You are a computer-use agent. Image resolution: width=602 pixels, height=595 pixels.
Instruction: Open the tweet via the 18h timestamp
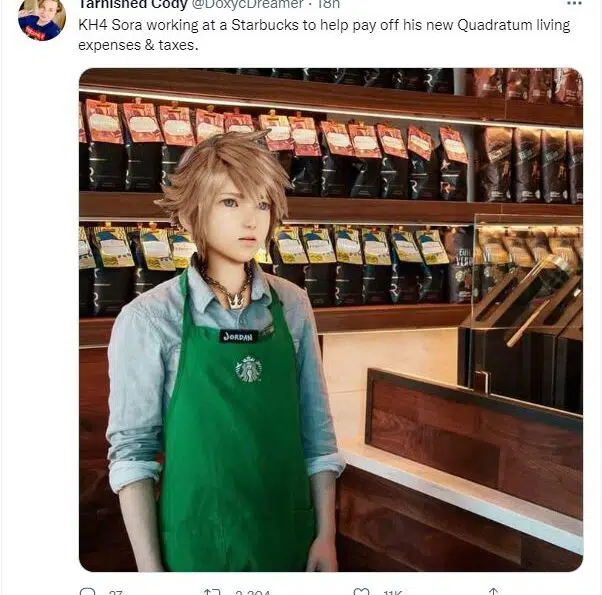click(331, 4)
